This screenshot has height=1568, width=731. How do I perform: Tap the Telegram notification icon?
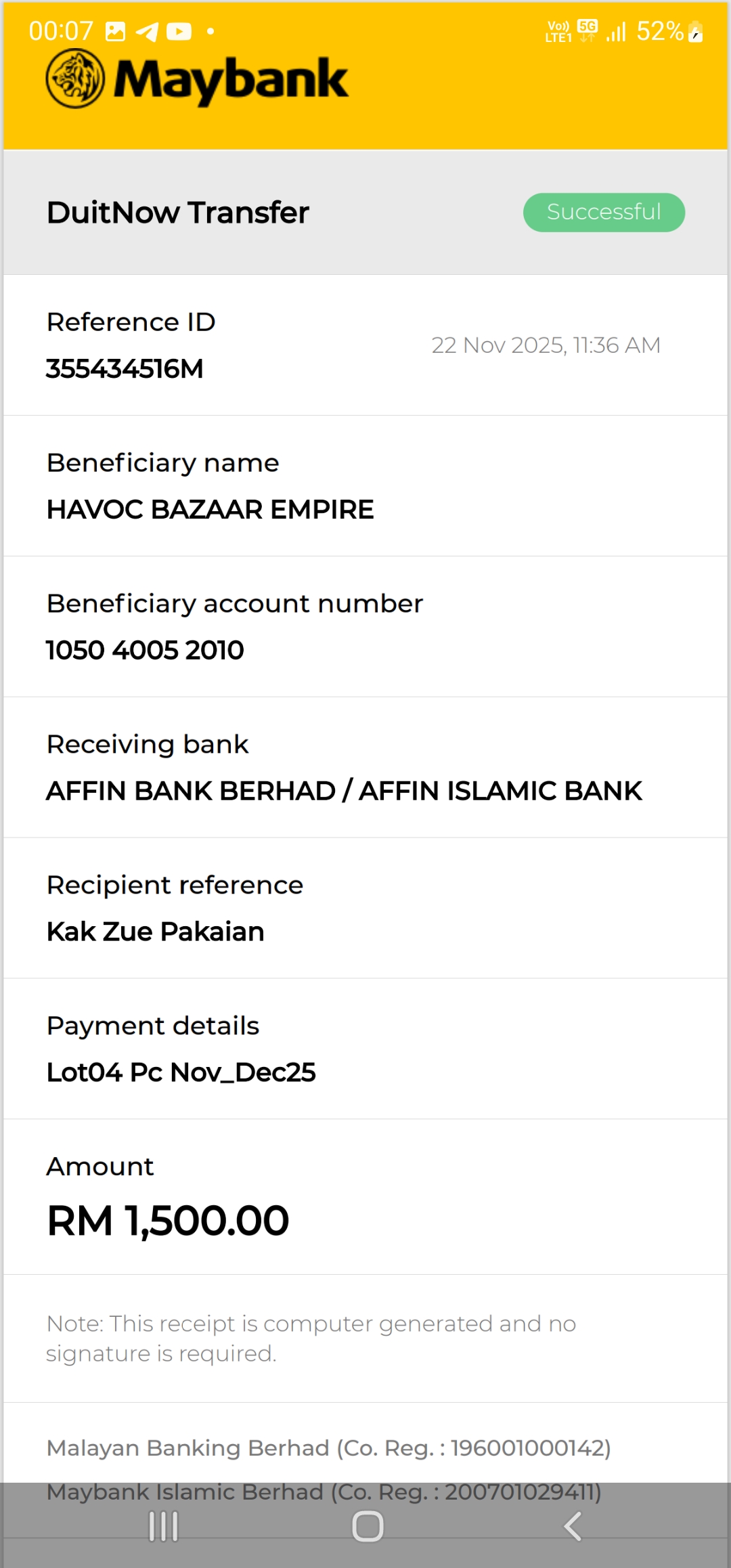tap(147, 32)
